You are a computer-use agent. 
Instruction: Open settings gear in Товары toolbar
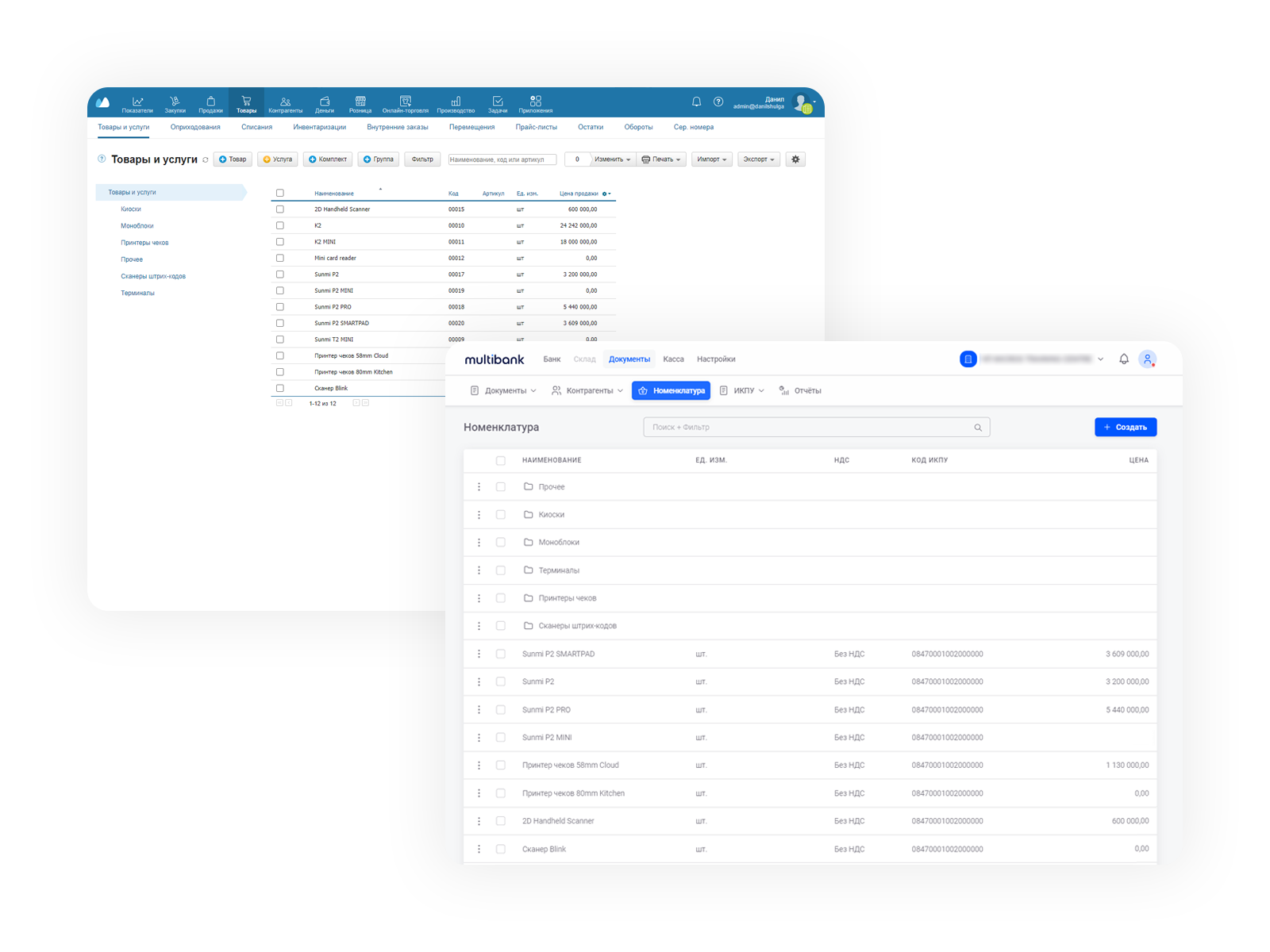tap(795, 159)
